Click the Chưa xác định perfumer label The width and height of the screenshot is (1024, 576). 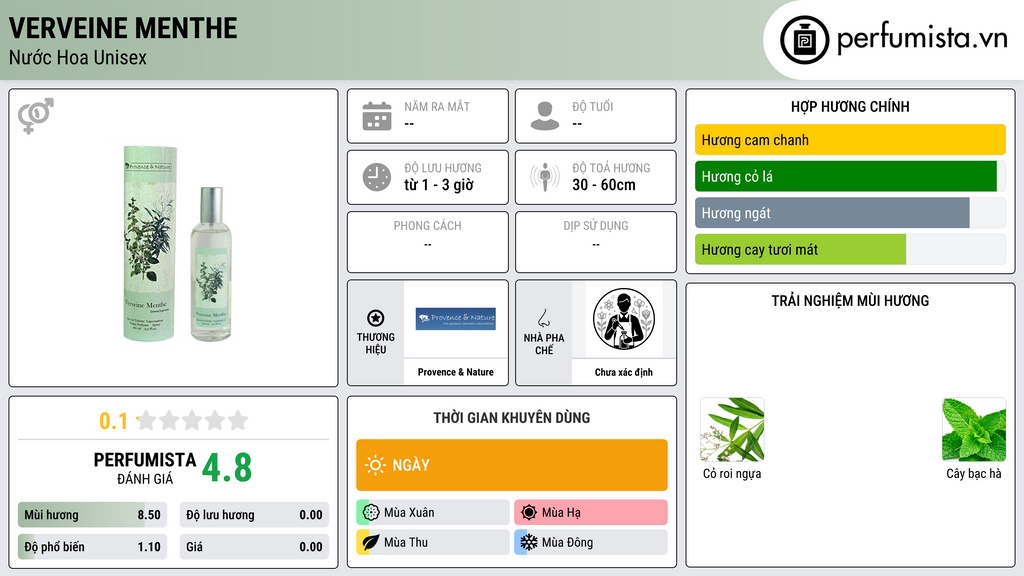coord(624,372)
